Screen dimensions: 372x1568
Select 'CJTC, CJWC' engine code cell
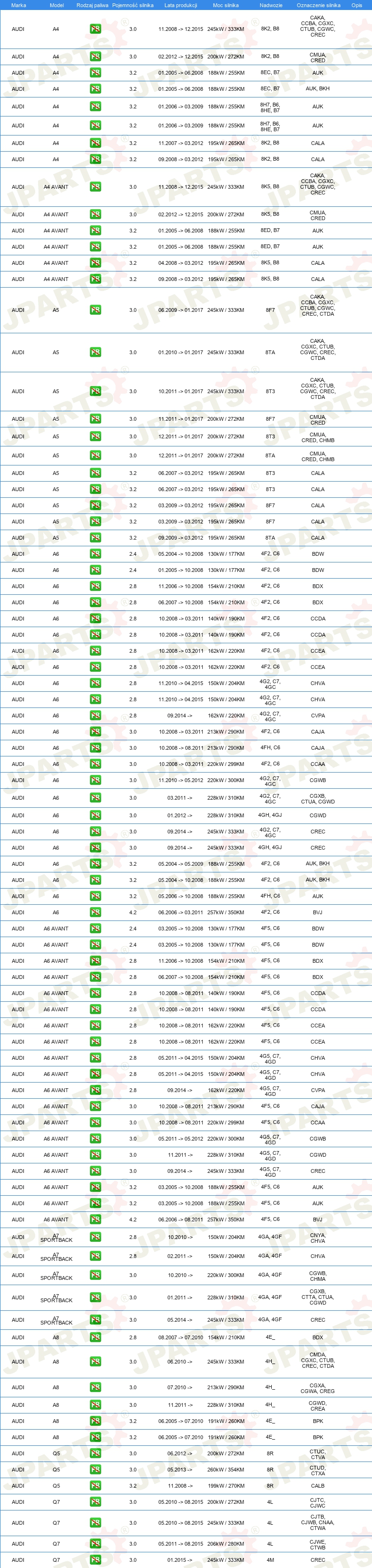pos(318,1503)
